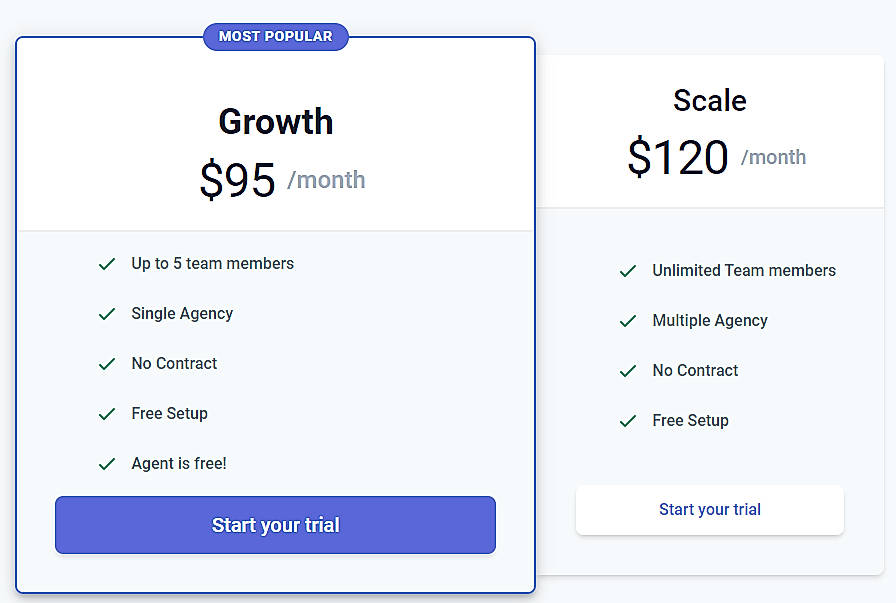
Task: Select the "Single Agency" feature text
Action: coord(181,313)
